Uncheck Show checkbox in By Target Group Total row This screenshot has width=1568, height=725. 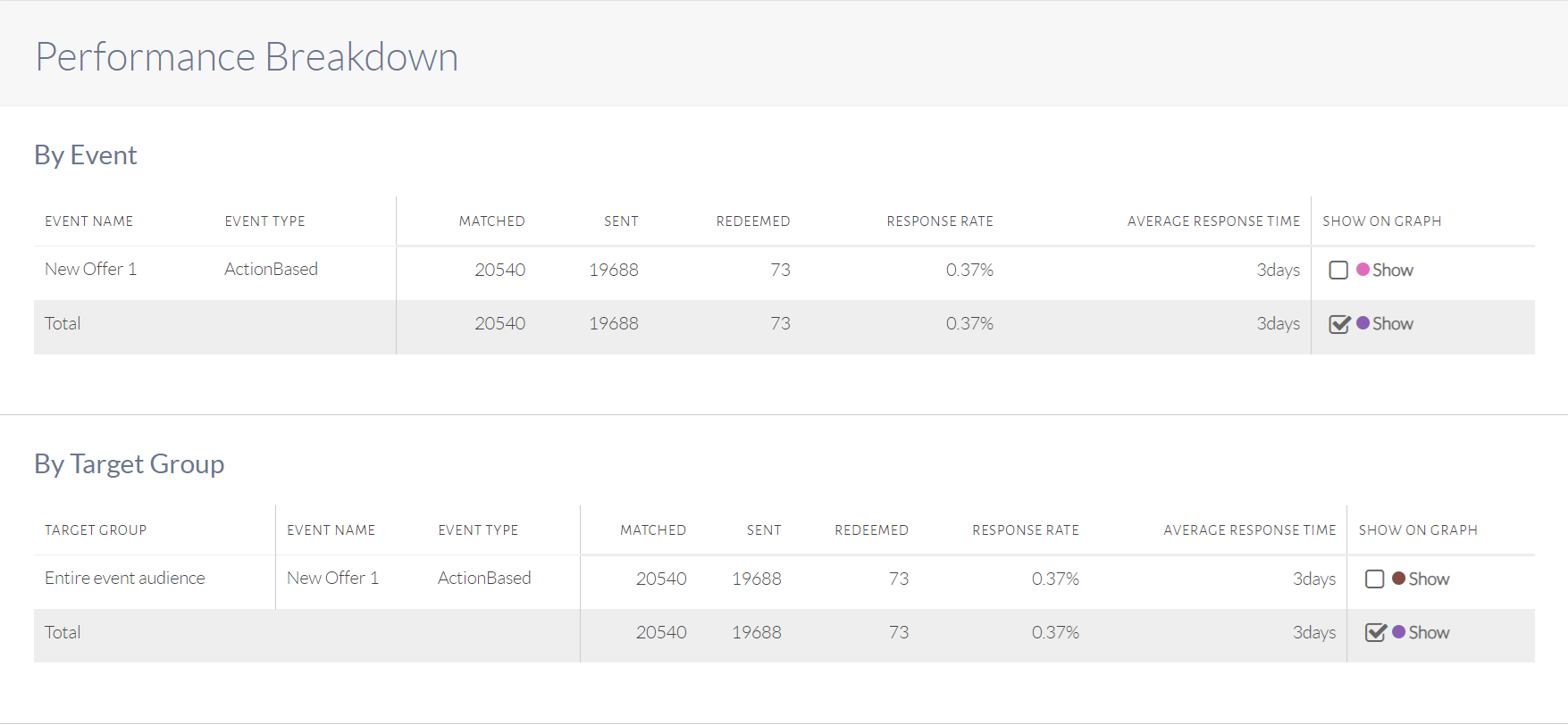(x=1375, y=633)
